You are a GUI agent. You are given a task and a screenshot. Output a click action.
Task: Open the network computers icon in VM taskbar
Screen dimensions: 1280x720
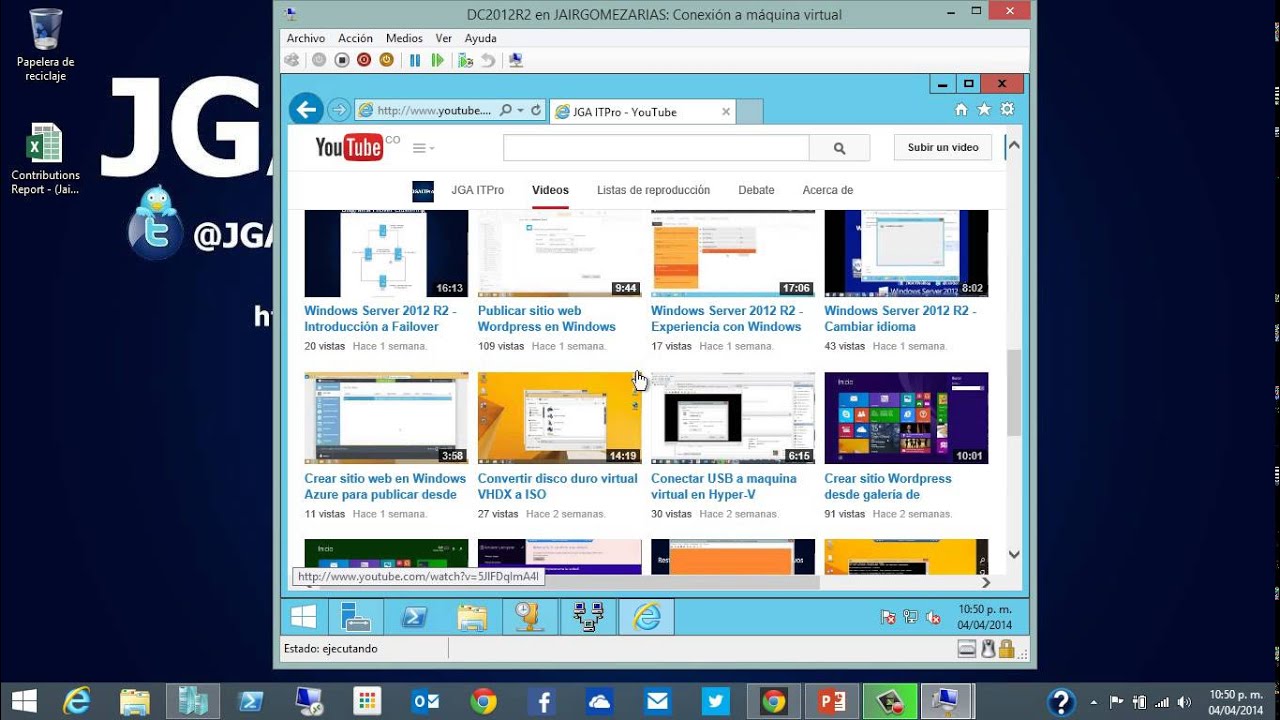tap(588, 617)
